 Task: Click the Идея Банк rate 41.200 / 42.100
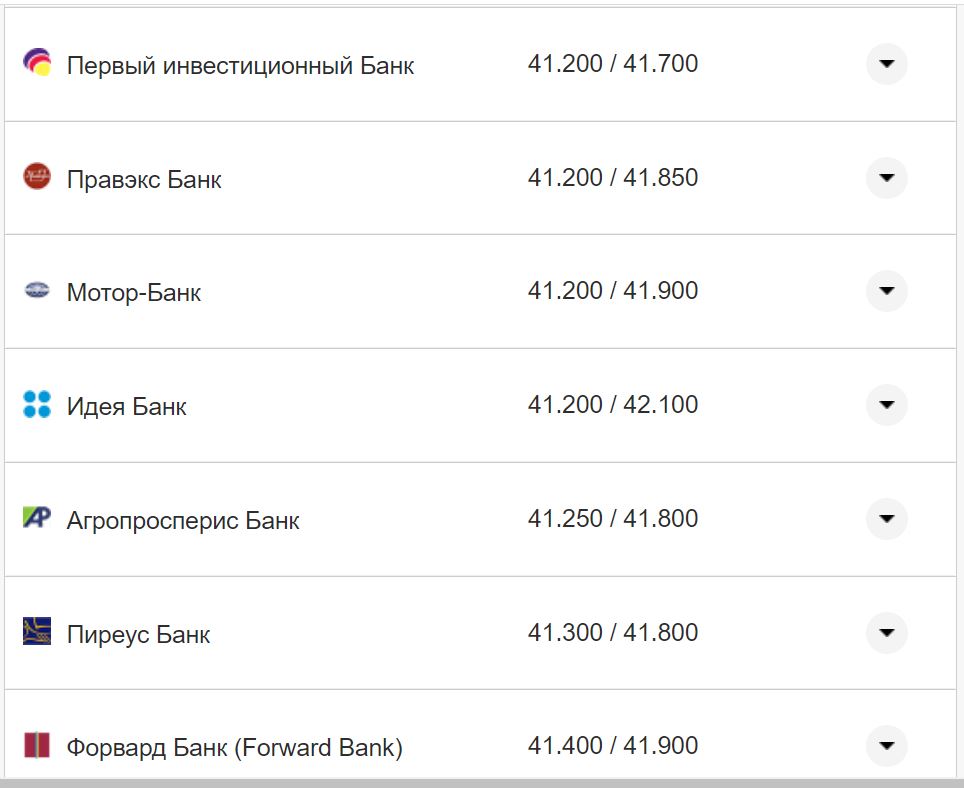point(613,405)
